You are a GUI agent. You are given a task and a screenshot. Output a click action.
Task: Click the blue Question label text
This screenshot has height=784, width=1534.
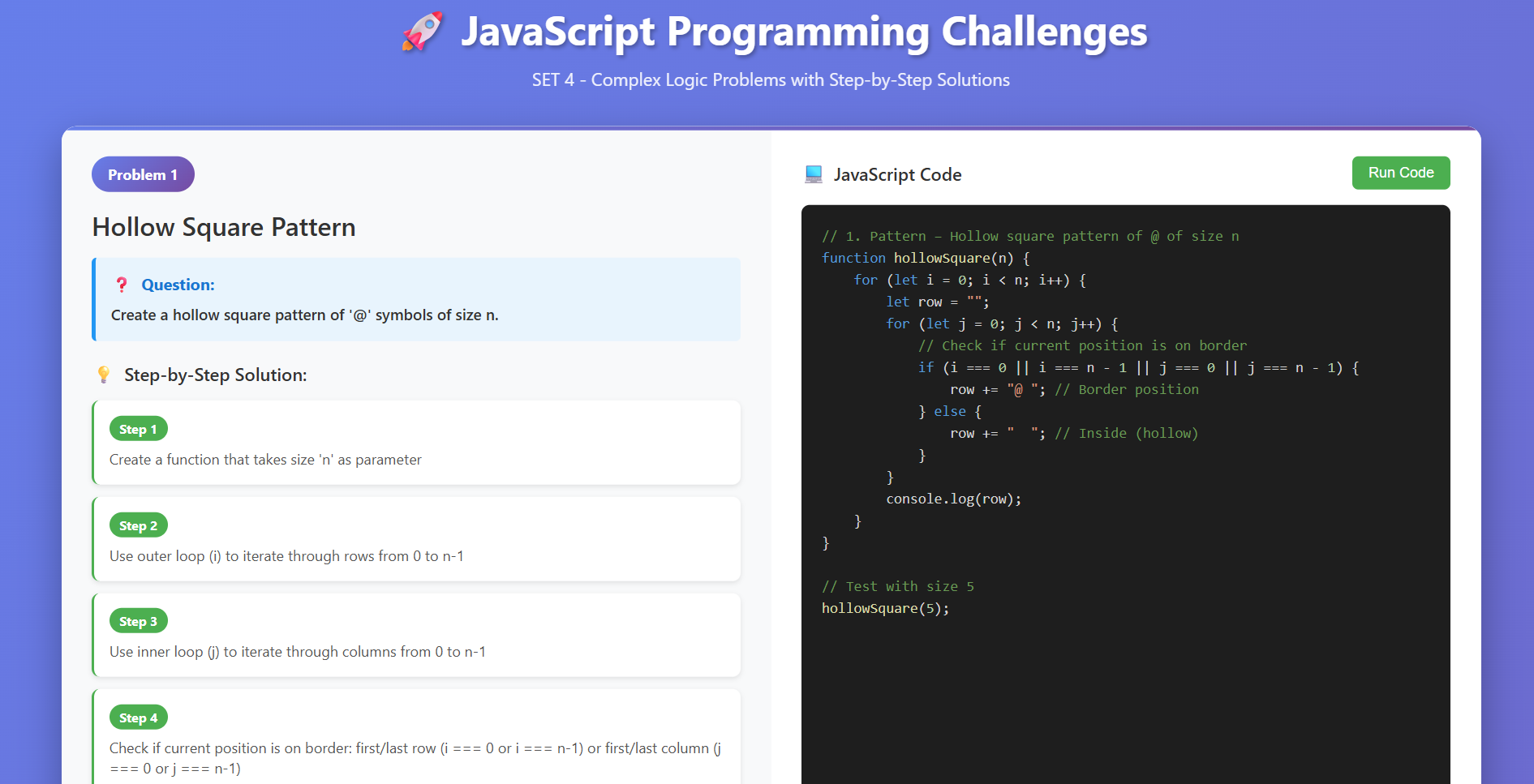tap(178, 285)
